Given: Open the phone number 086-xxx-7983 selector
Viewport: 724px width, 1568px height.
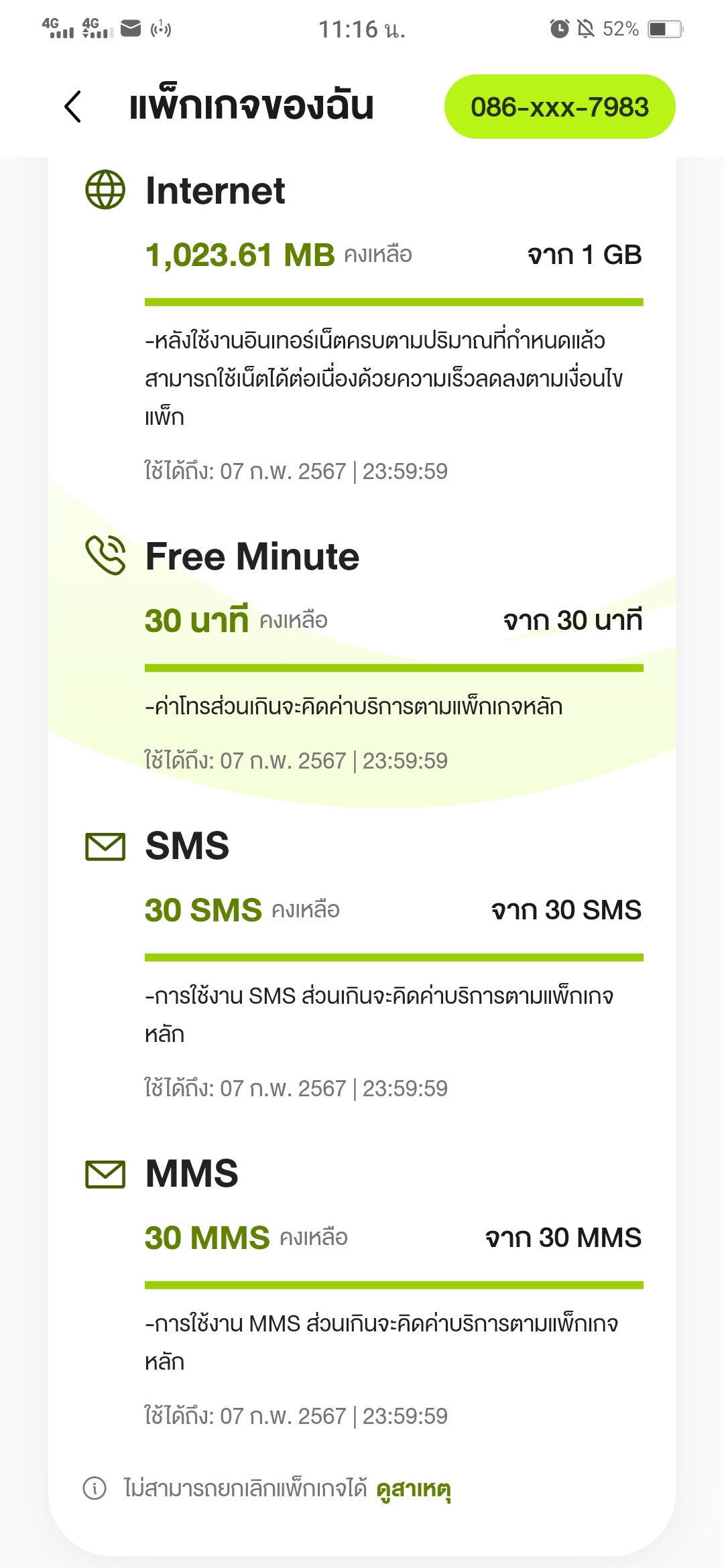Looking at the screenshot, I should click(x=560, y=107).
